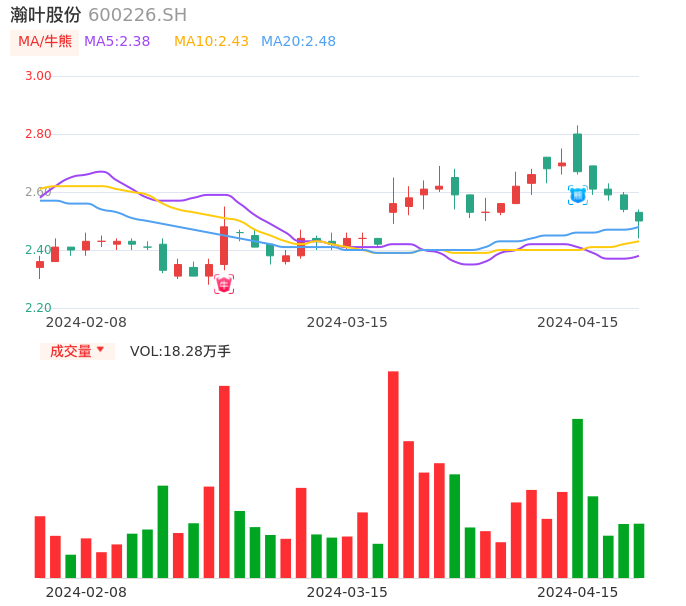Viewport: 686px width, 606px height.
Task: Open the 成交量 indicator dropdown arrow
Action: pyautogui.click(x=100, y=350)
